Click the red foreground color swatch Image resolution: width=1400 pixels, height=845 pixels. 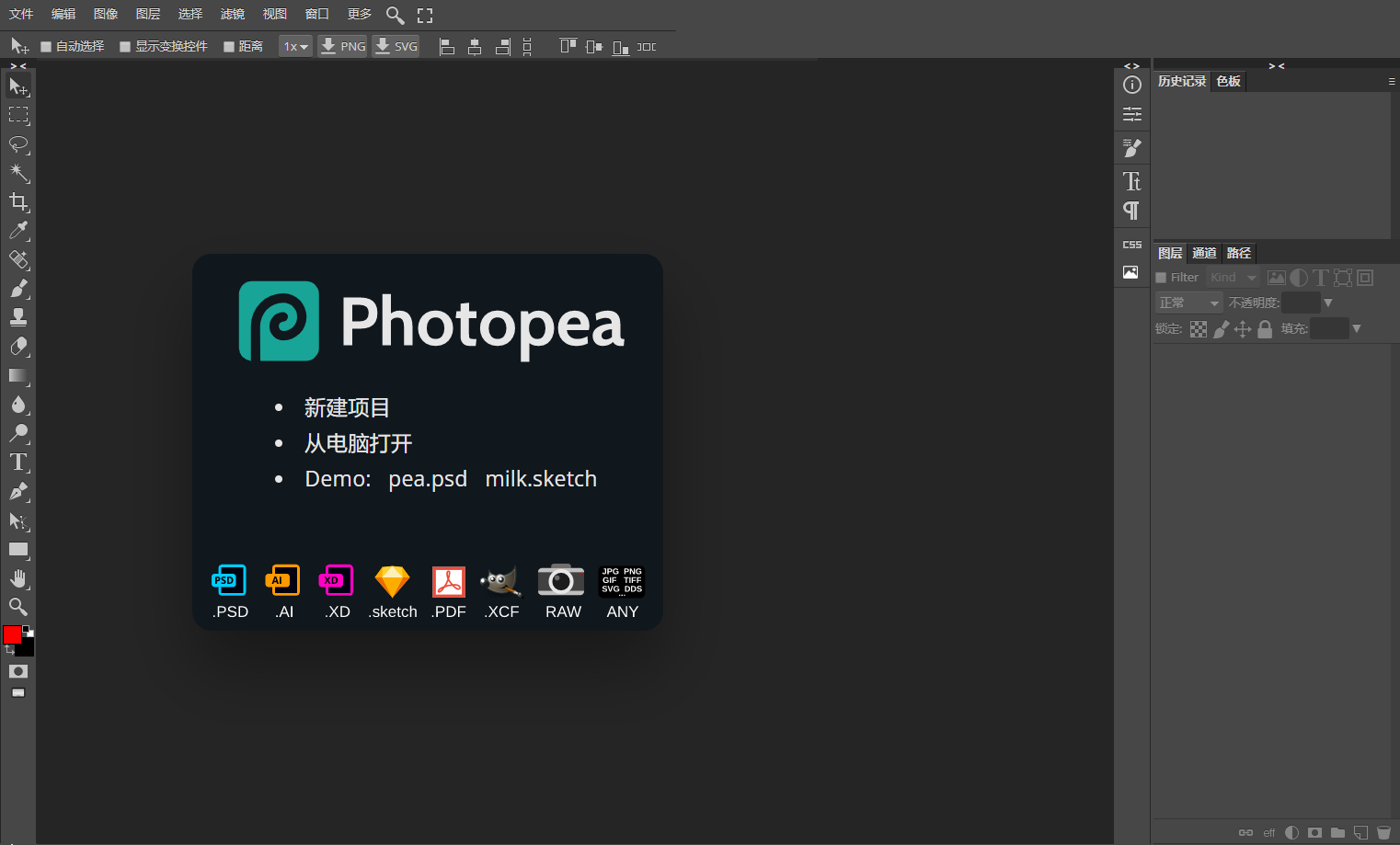tap(12, 634)
